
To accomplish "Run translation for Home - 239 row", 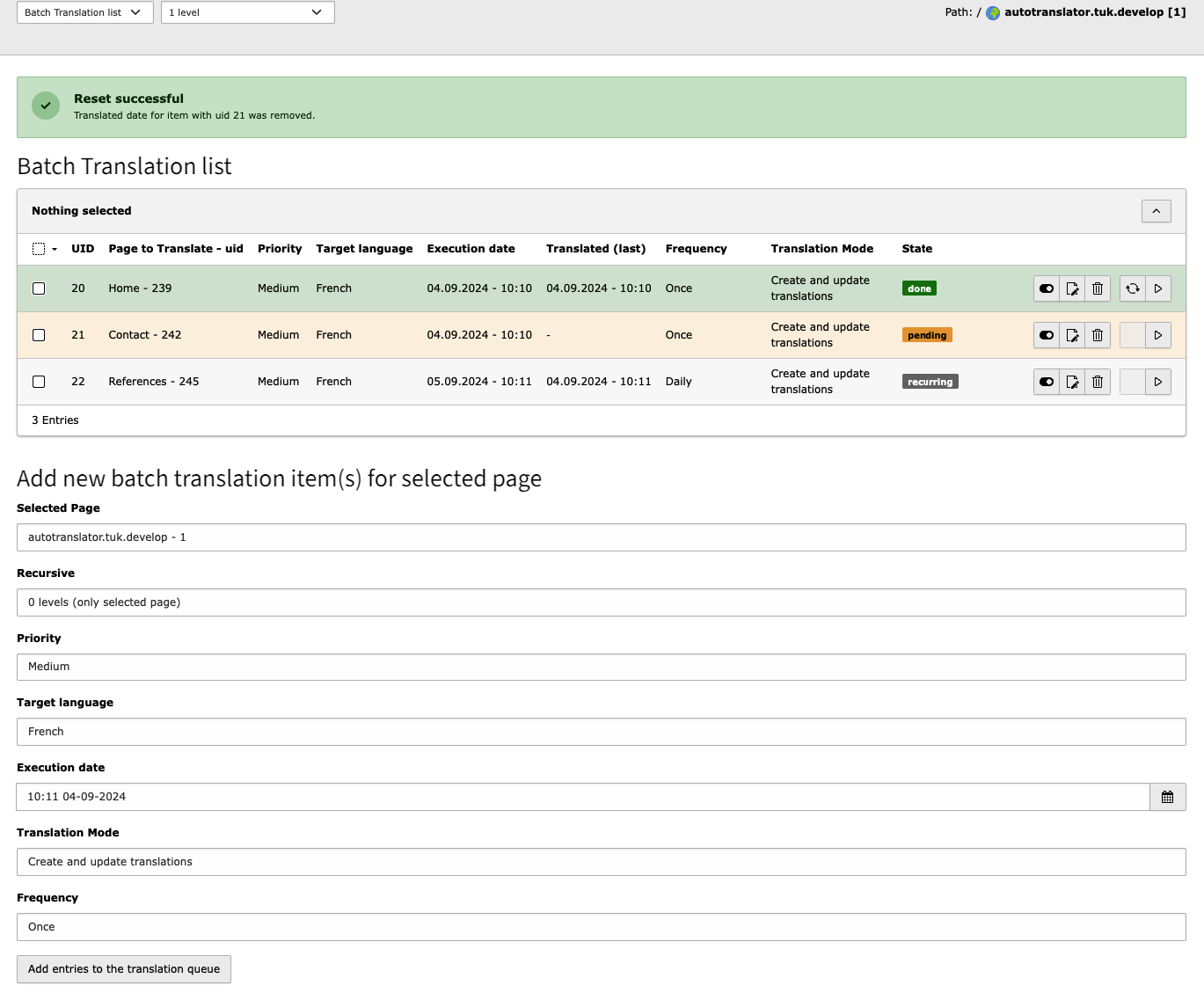I will pyautogui.click(x=1158, y=288).
